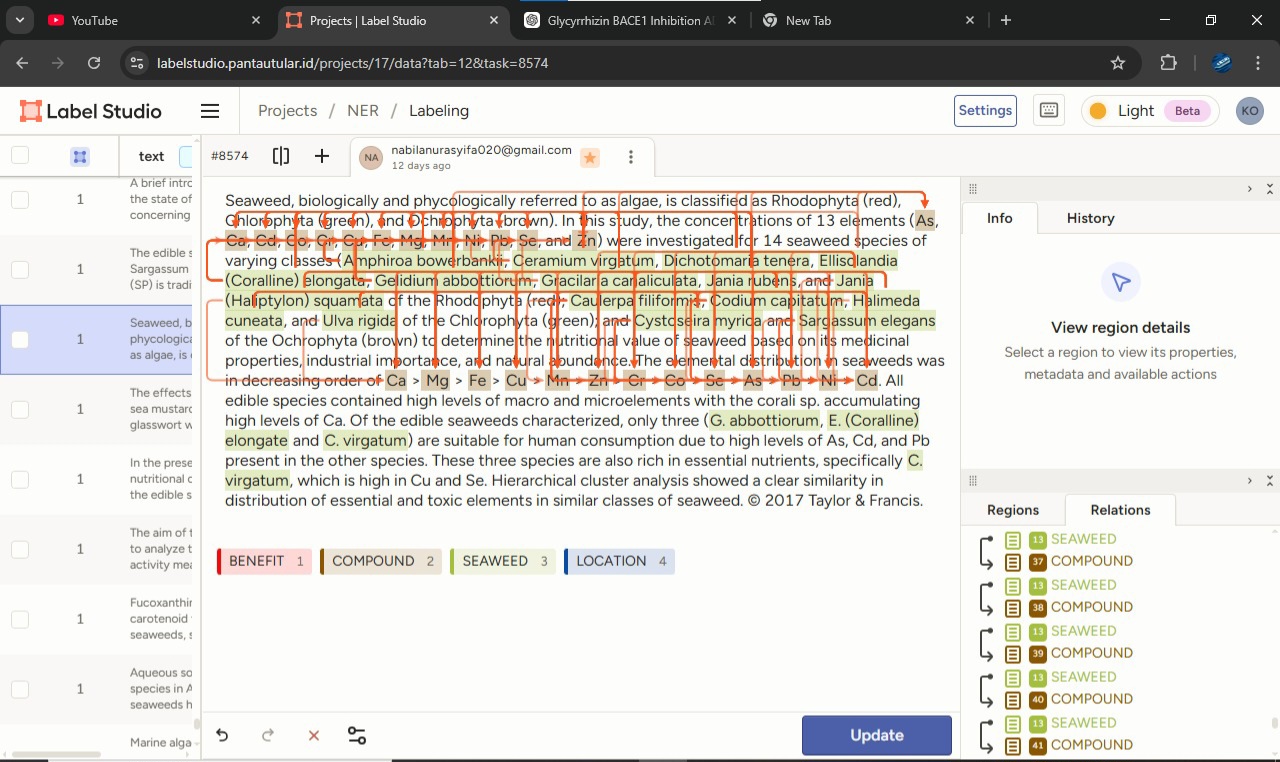Screen dimensions: 1280x762
Task: Collapse the Info panel with the double-arrow icon
Action: tap(1270, 188)
